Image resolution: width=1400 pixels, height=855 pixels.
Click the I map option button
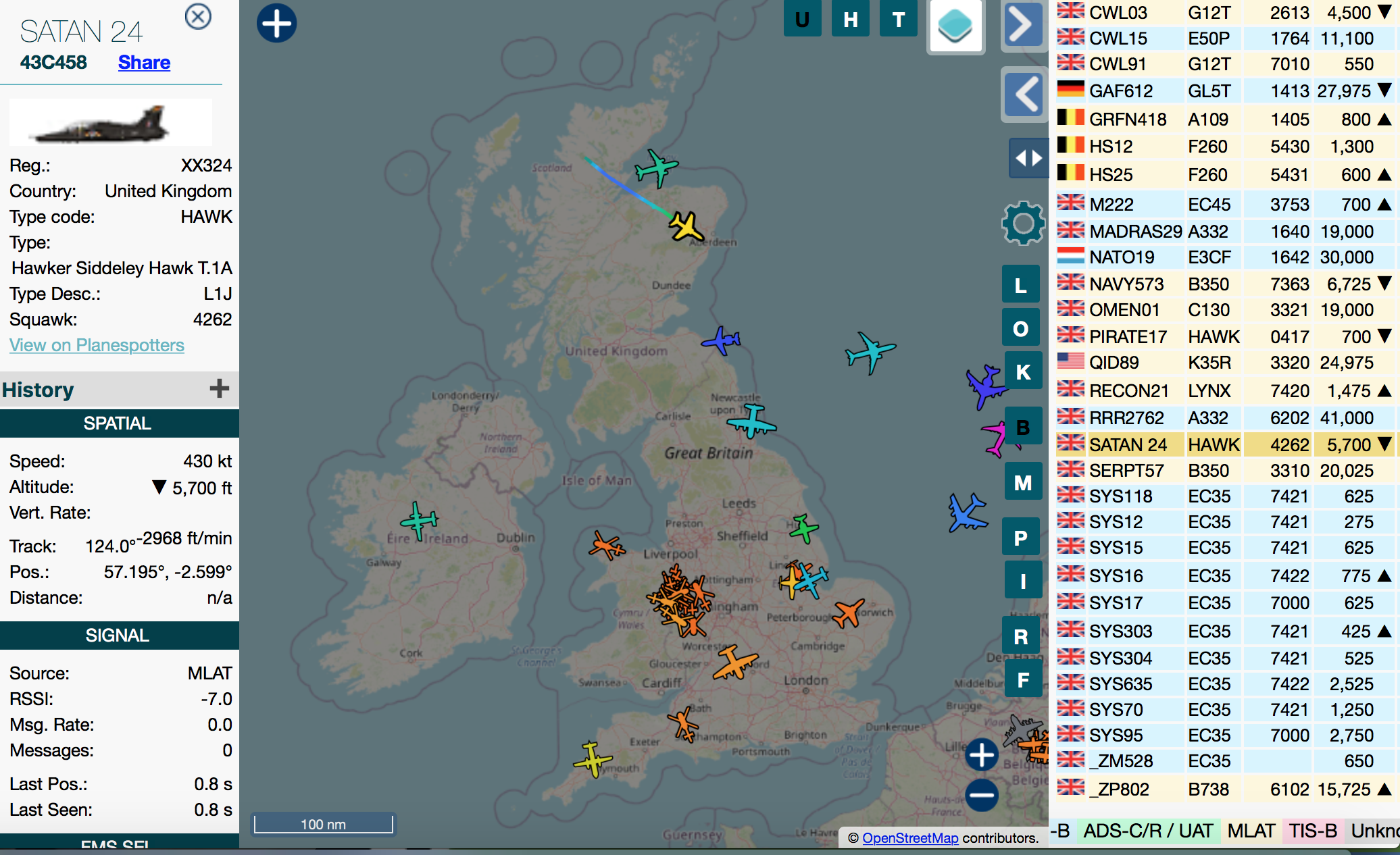click(1023, 581)
